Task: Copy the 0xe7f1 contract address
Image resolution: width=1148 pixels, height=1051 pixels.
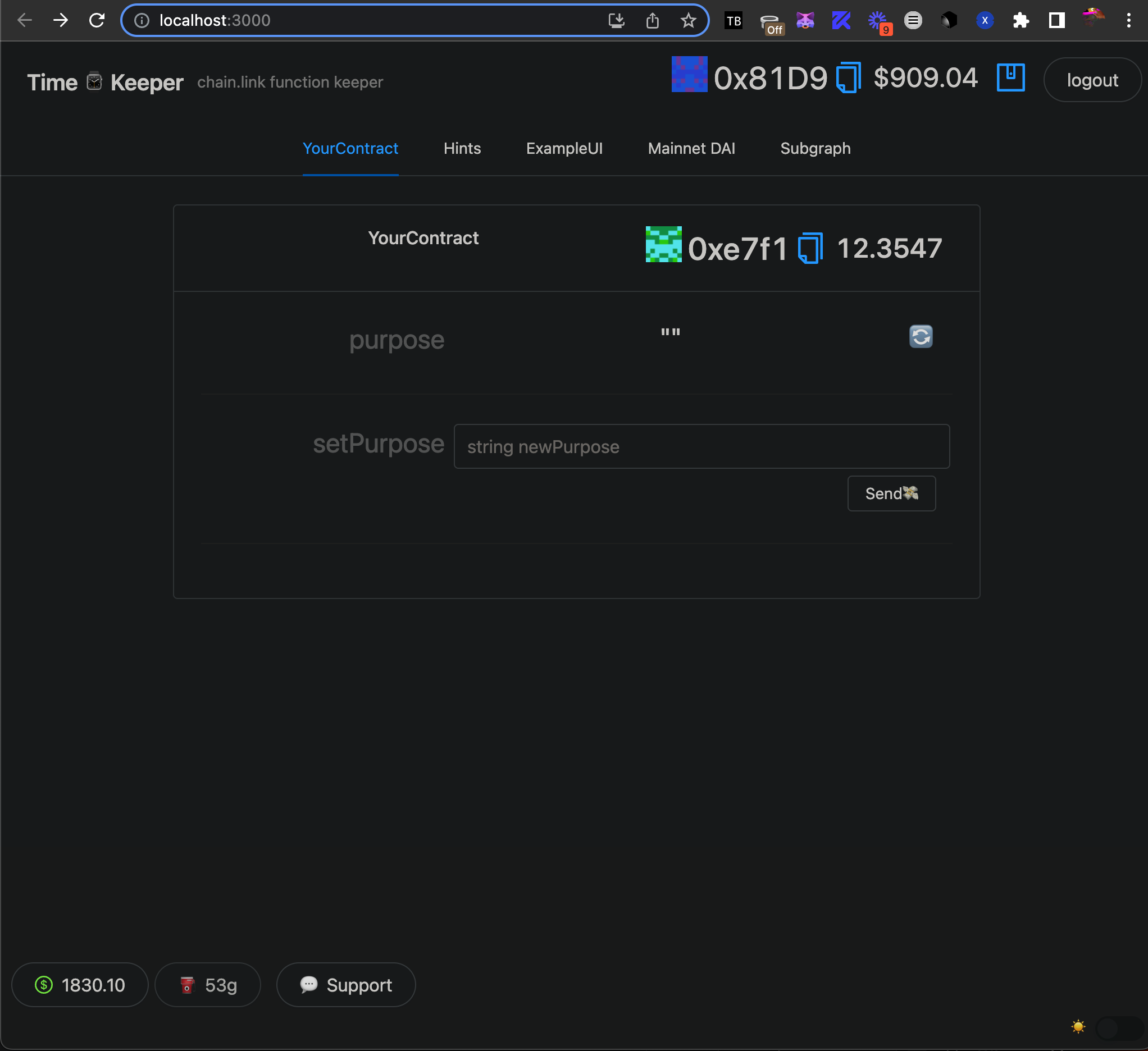Action: click(810, 248)
